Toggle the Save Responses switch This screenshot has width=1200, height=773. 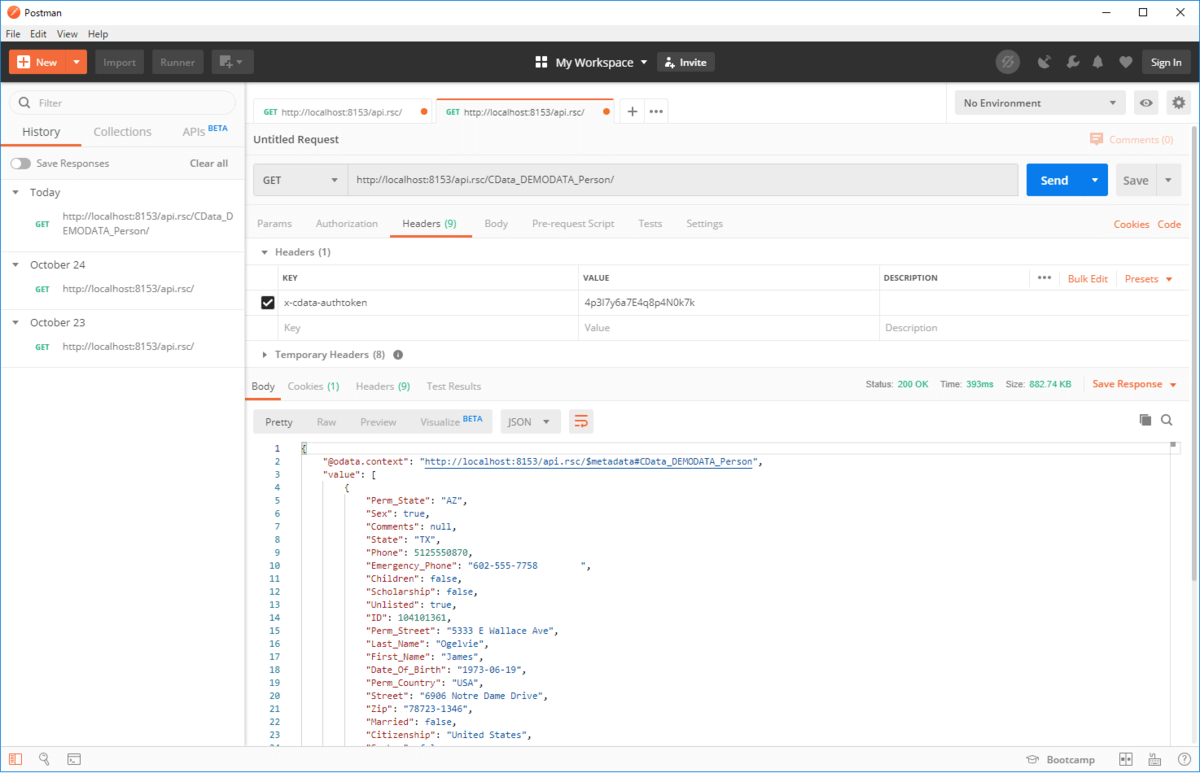pos(20,163)
